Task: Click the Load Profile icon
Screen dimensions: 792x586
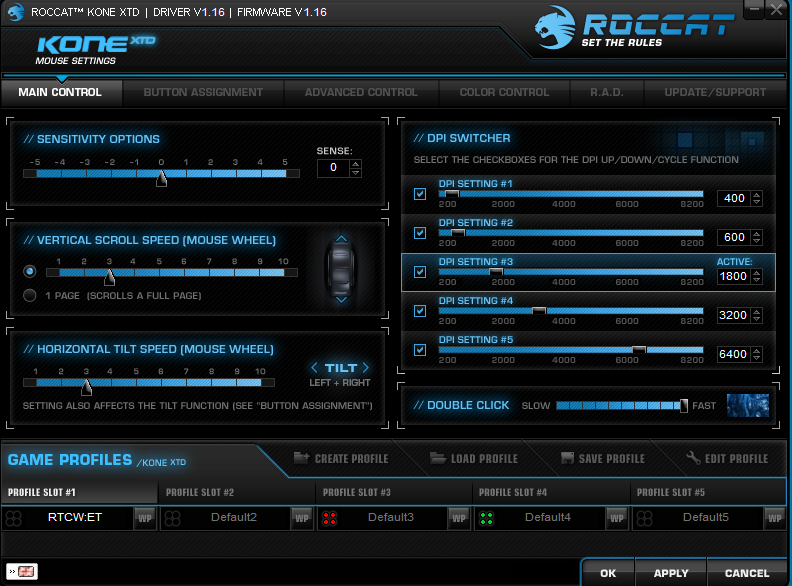Action: tap(437, 458)
